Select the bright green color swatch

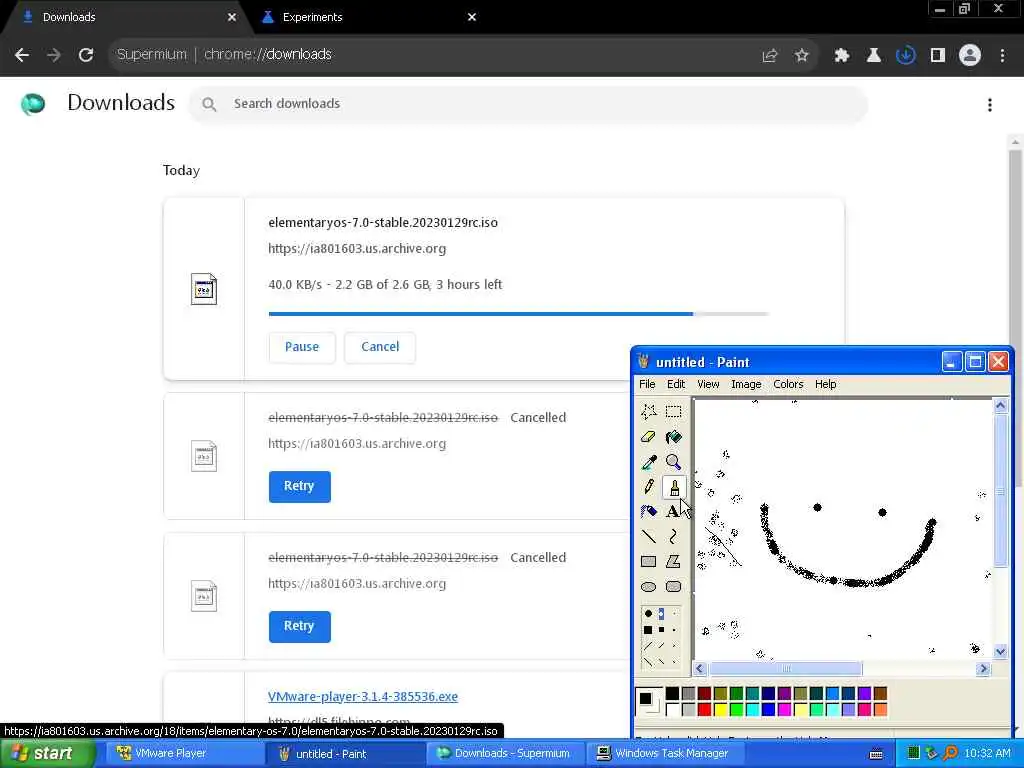[x=736, y=709]
